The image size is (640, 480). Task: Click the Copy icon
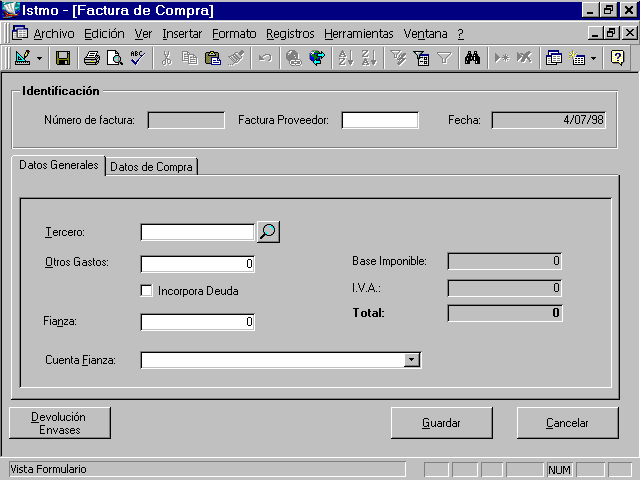(189, 58)
